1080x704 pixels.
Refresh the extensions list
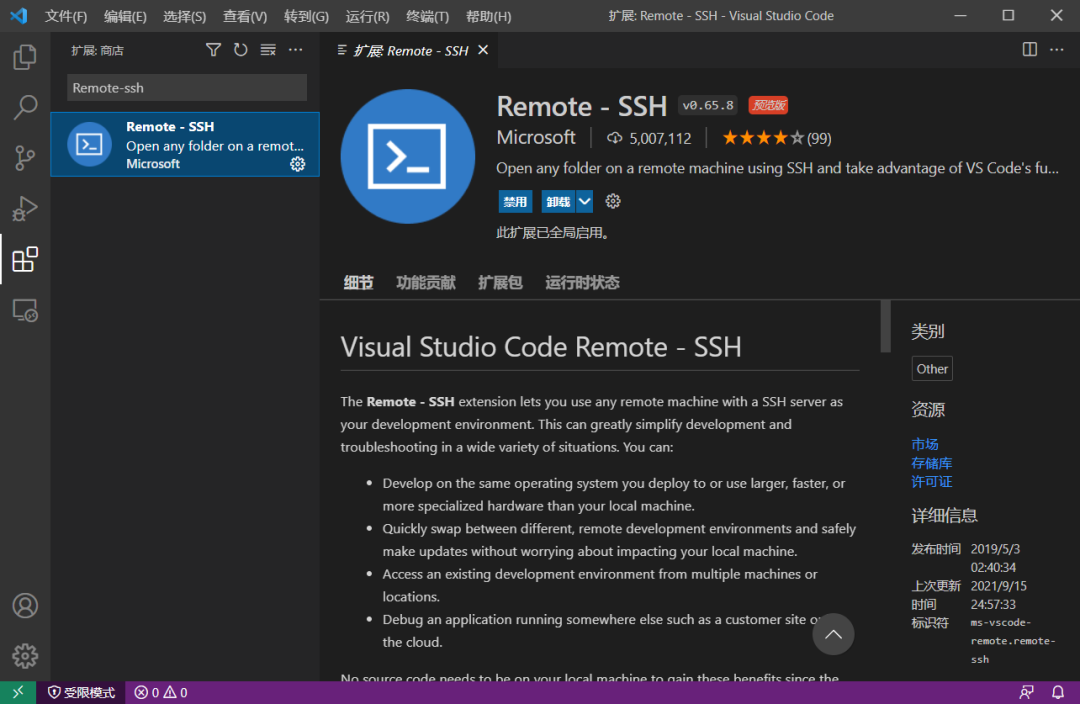click(x=240, y=50)
